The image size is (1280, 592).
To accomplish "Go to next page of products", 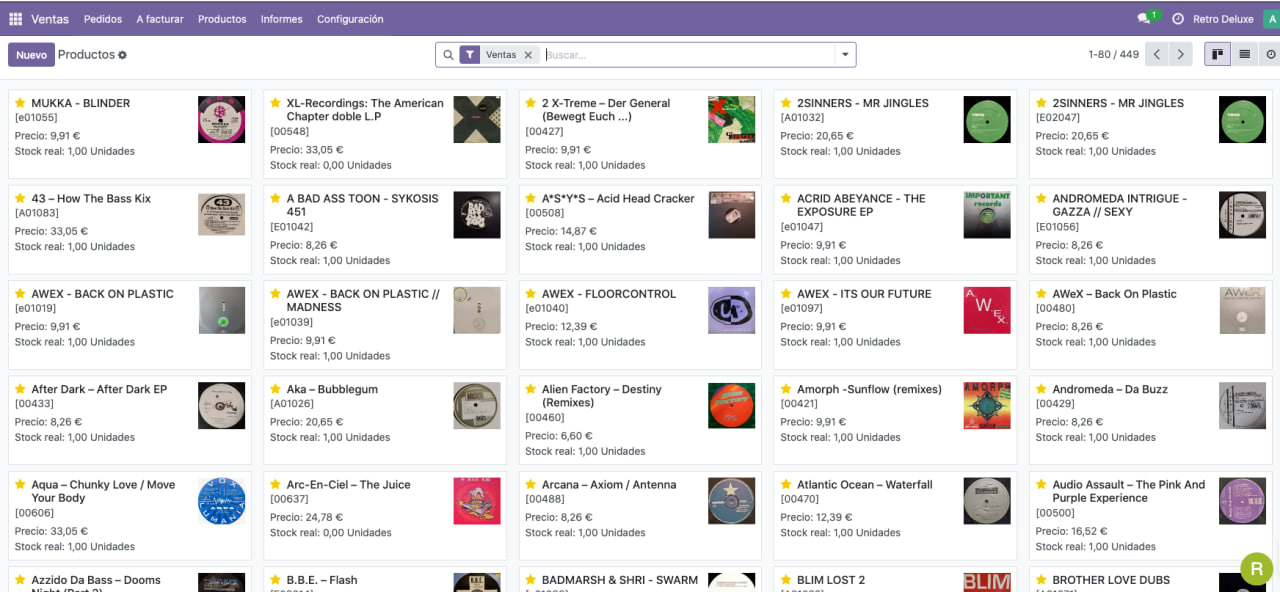I will pos(1181,55).
